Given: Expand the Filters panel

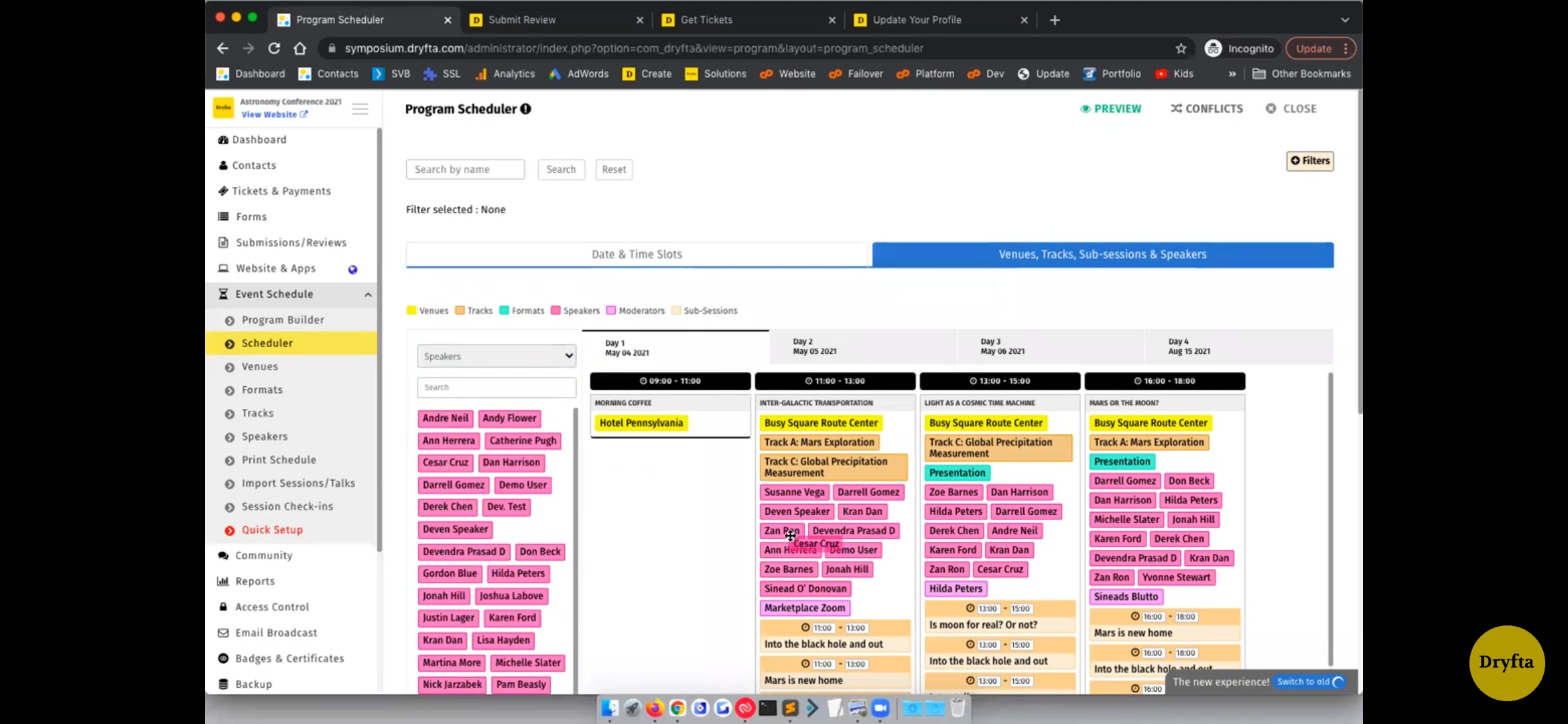Looking at the screenshot, I should click(1310, 161).
